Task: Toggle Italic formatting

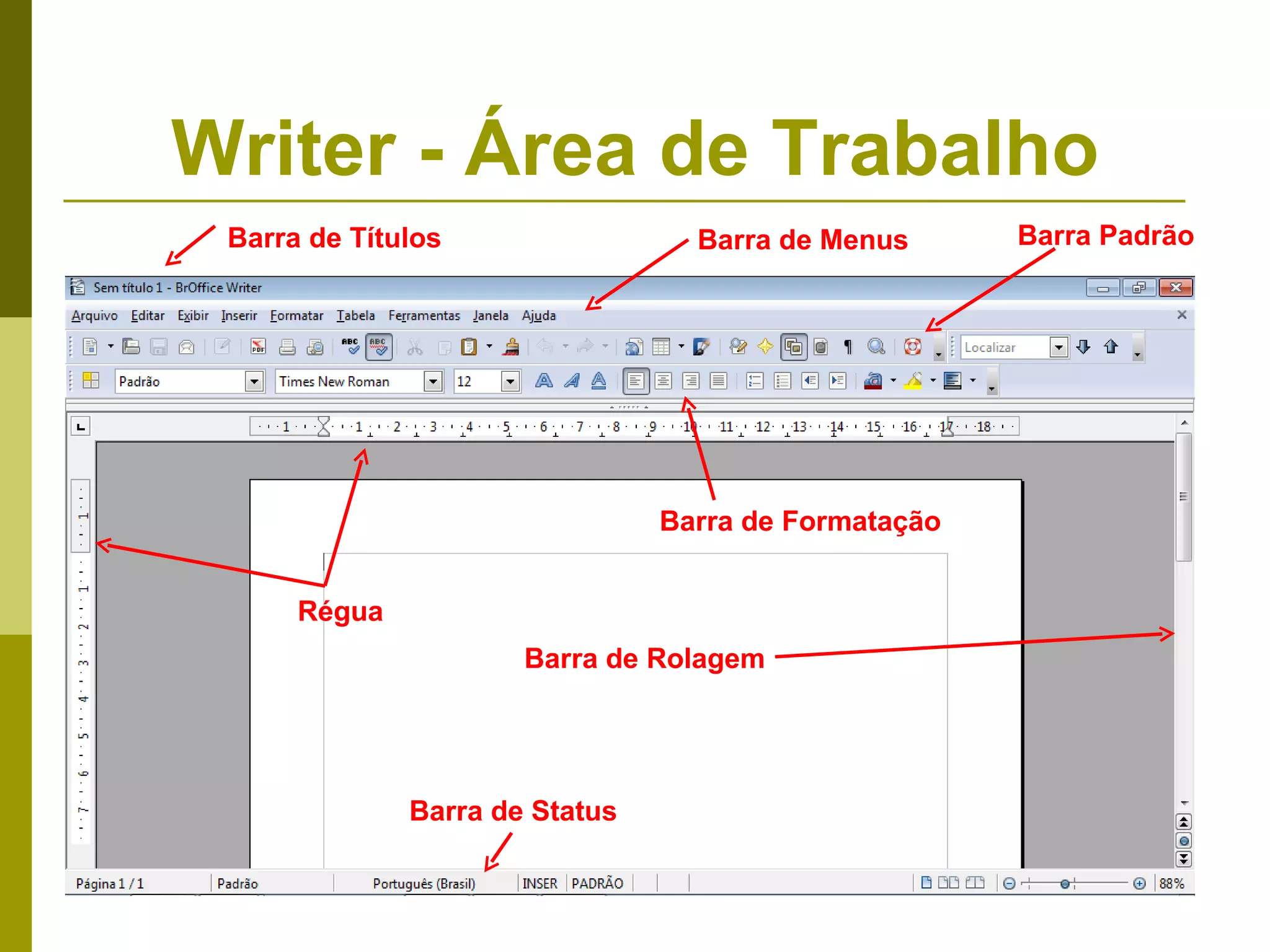Action: pos(572,381)
